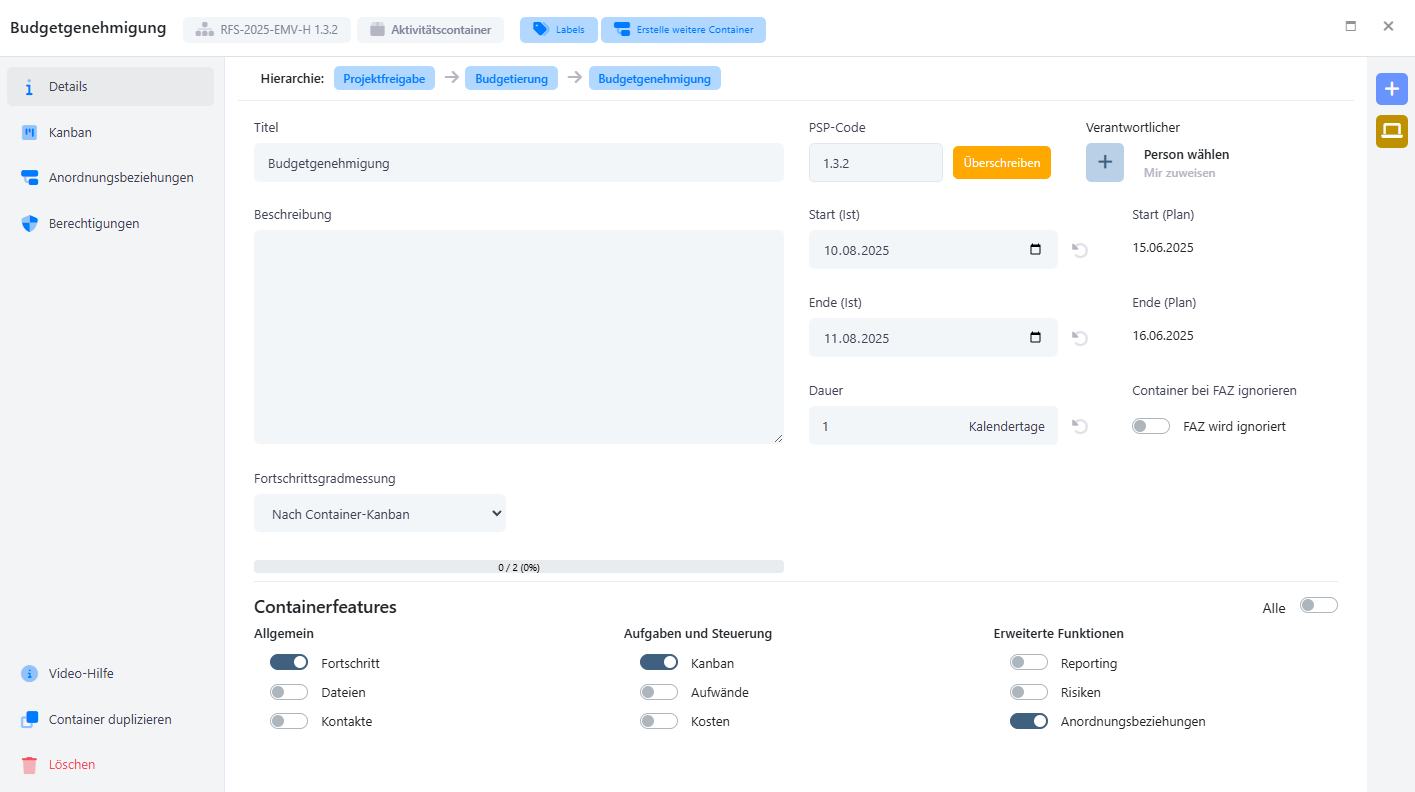Open the Details tab in sidebar
This screenshot has height=792, width=1415.
(x=110, y=87)
